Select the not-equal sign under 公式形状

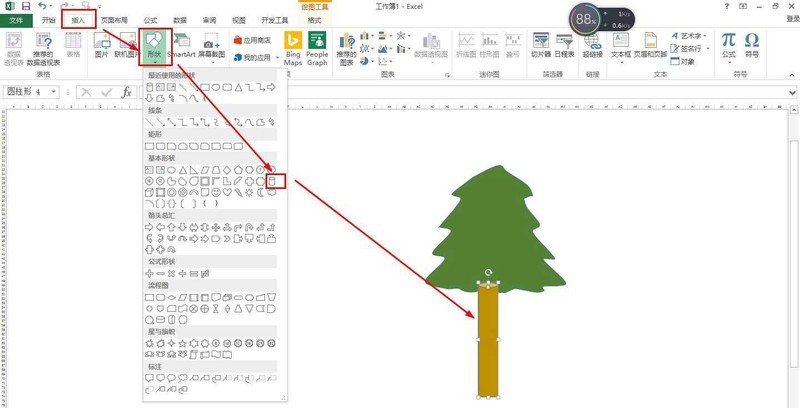click(205, 273)
